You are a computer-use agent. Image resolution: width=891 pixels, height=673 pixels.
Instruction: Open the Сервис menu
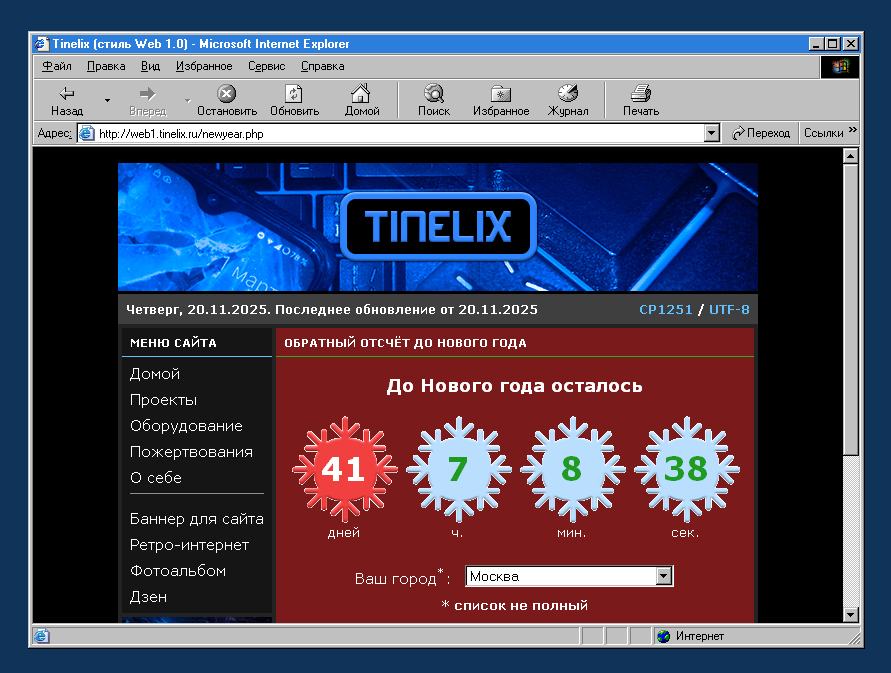[266, 66]
